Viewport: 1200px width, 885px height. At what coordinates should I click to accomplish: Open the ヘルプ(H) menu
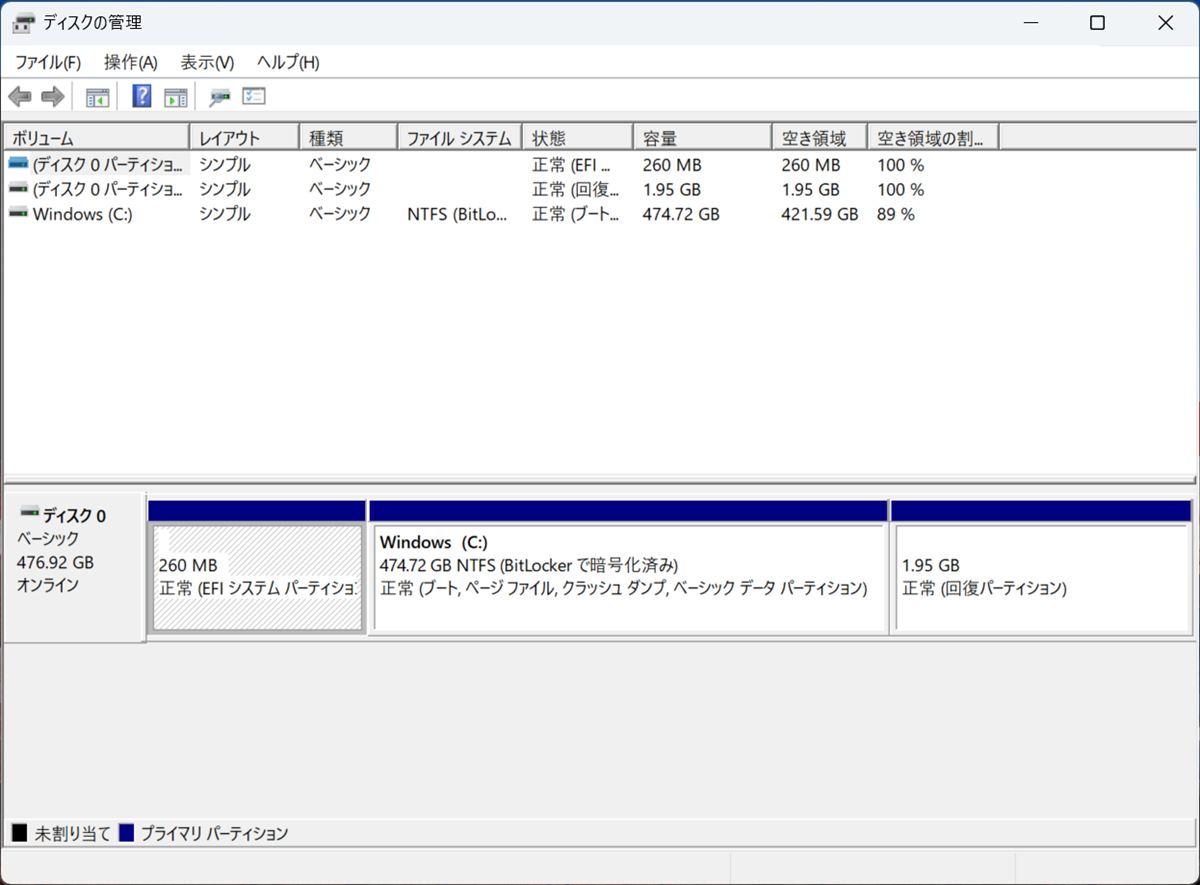(x=288, y=62)
